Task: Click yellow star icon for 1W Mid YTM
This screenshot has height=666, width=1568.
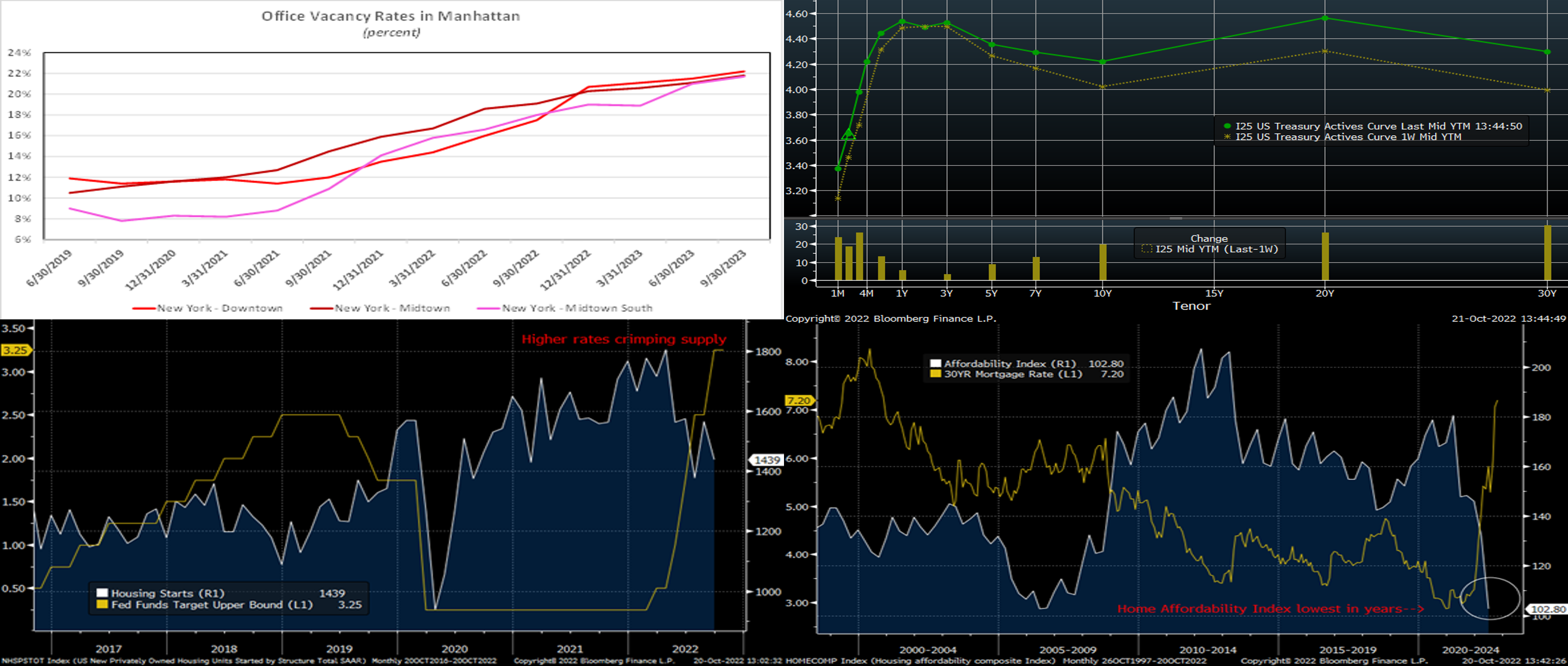Action: (x=1227, y=137)
